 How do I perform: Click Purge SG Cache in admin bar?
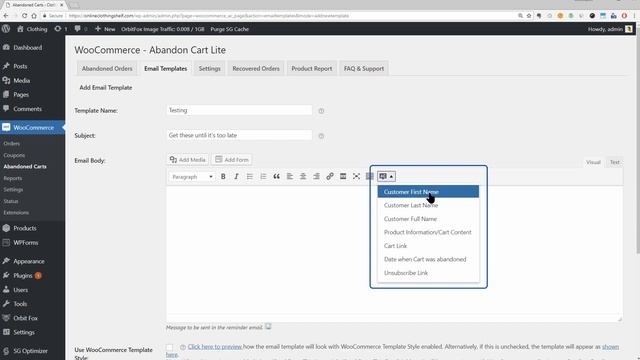tap(230, 29)
